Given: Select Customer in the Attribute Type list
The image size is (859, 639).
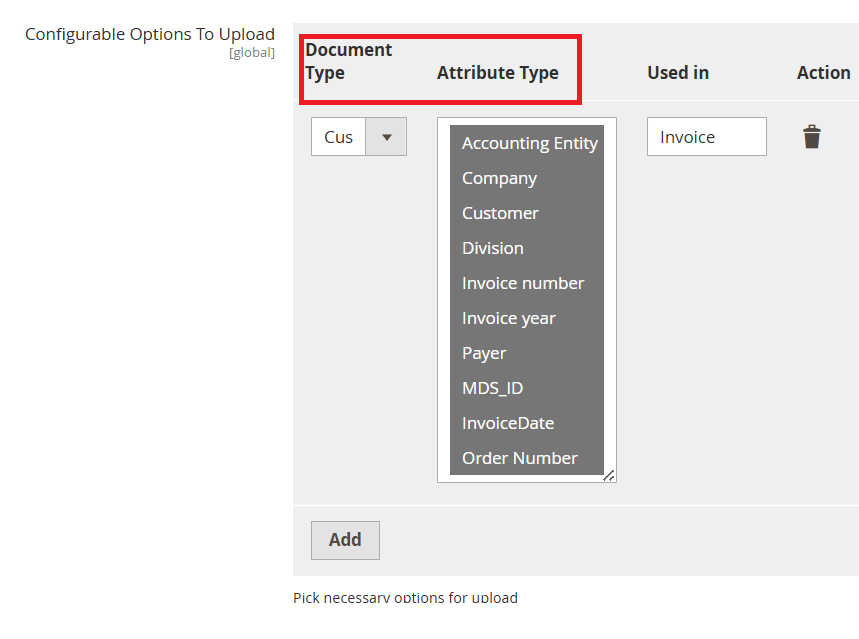Looking at the screenshot, I should coord(500,213).
